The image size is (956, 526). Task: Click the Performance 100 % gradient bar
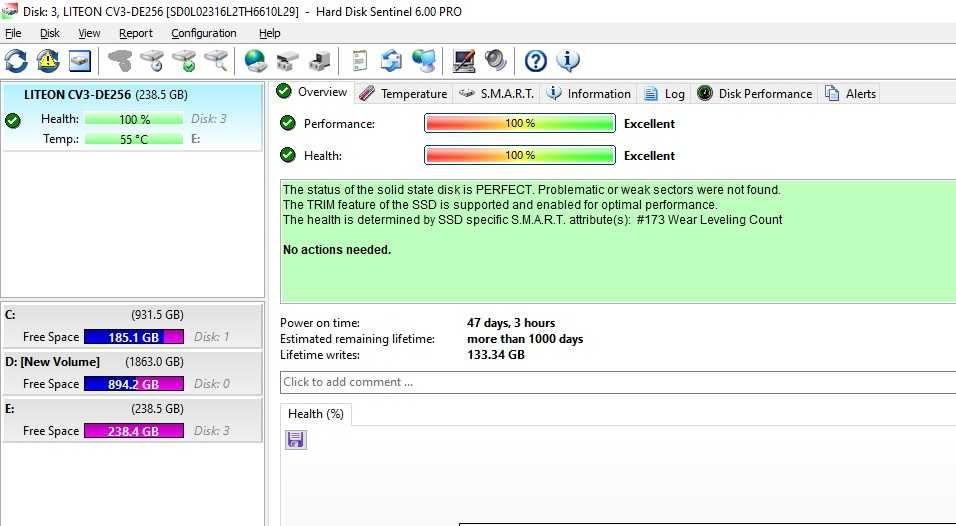[519, 123]
